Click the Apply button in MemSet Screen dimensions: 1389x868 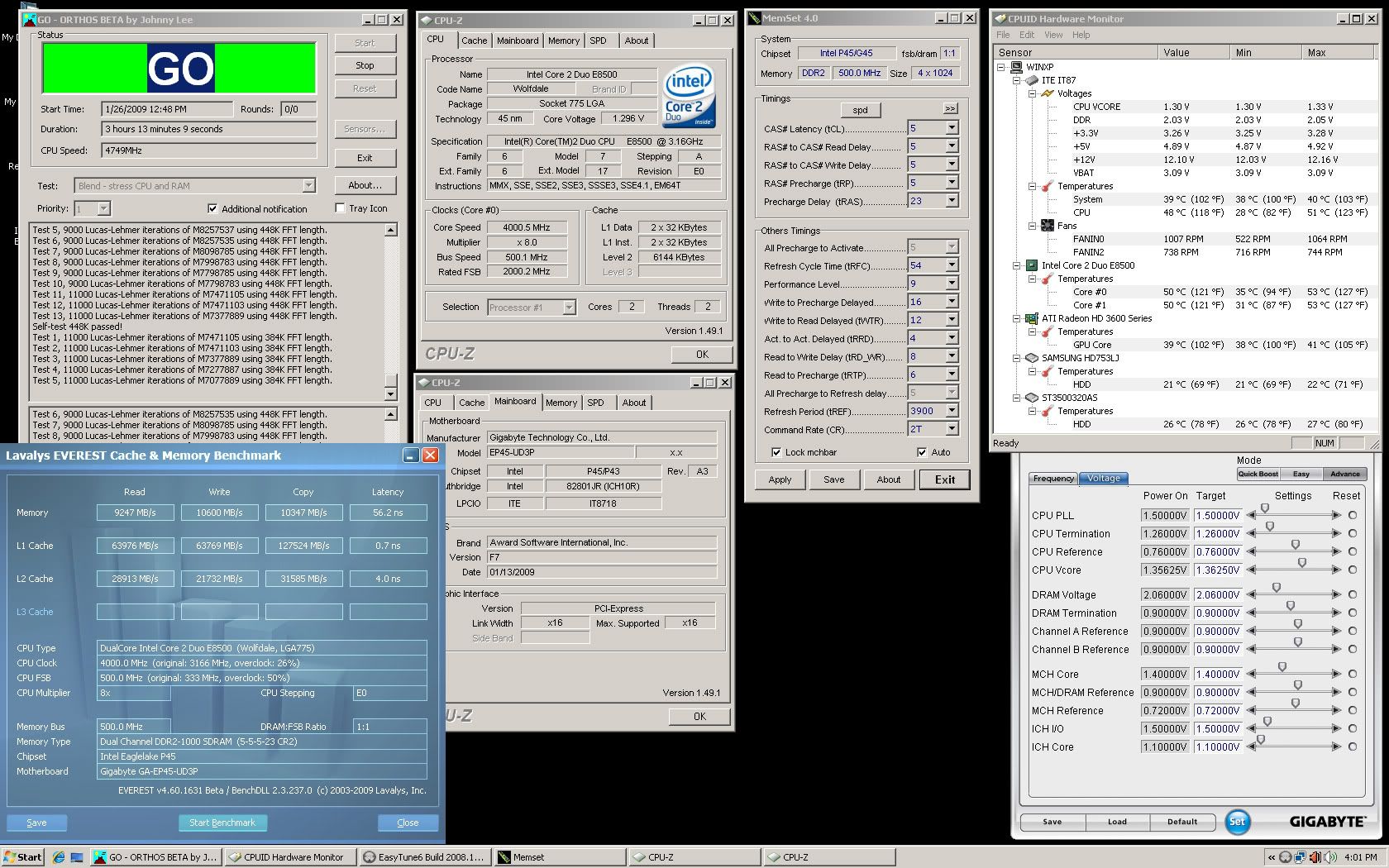(x=780, y=479)
